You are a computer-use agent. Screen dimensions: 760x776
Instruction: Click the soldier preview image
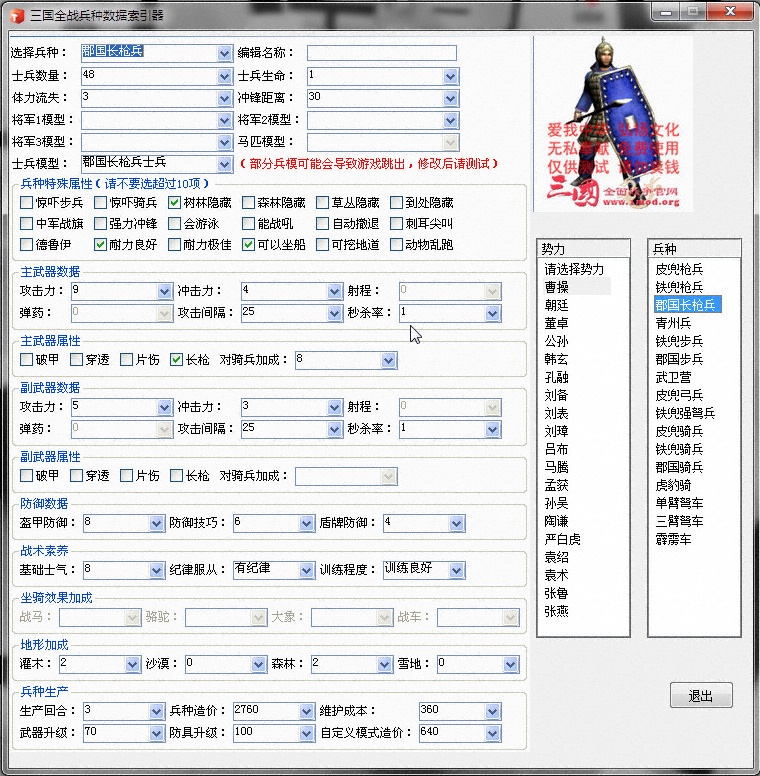[x=606, y=124]
